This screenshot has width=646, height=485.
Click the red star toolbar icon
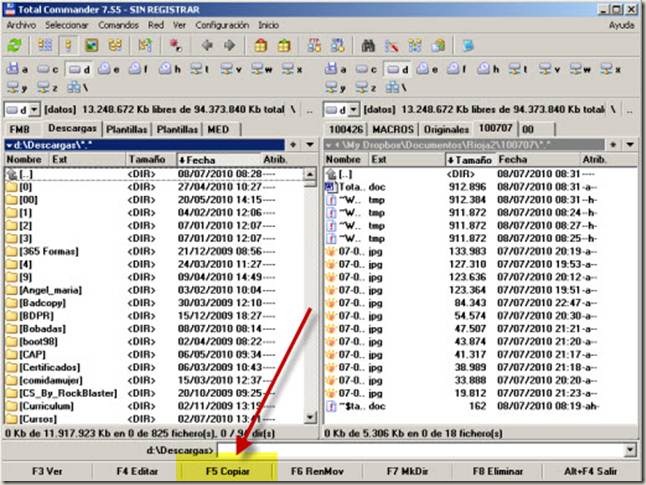(176, 45)
